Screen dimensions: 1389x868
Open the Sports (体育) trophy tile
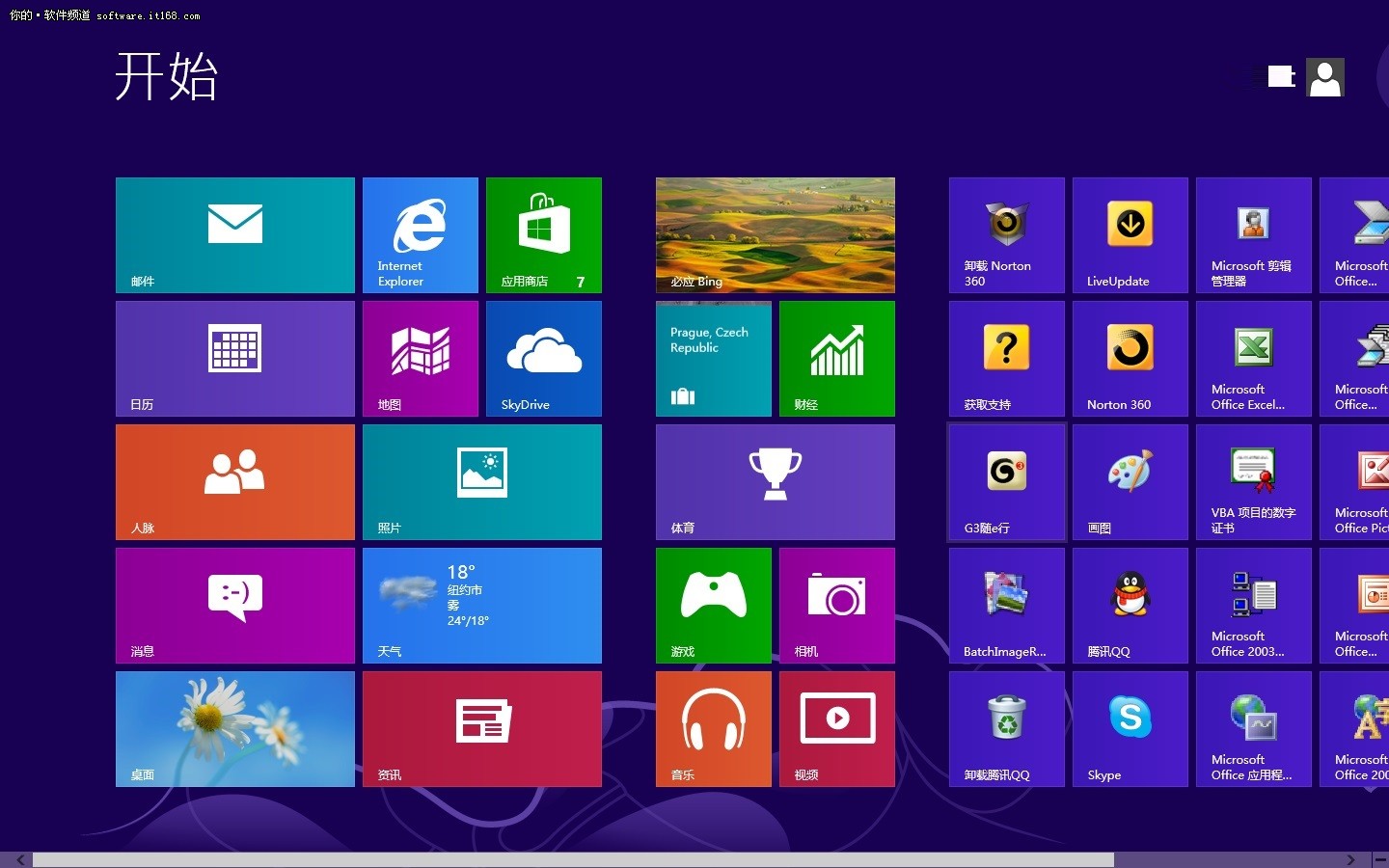tap(776, 482)
